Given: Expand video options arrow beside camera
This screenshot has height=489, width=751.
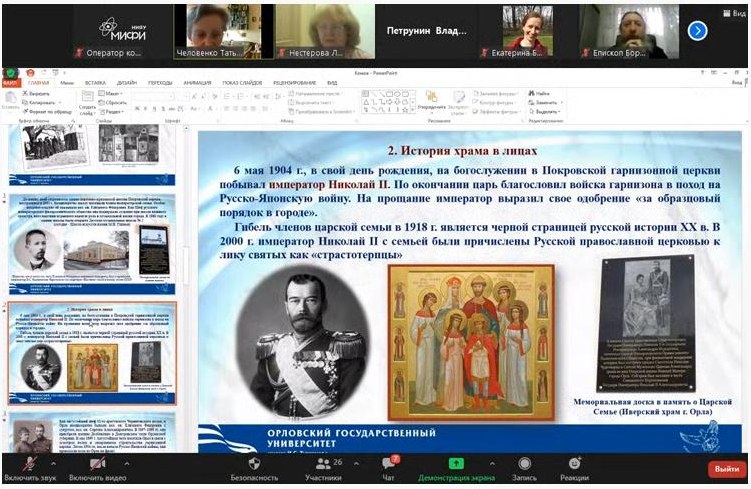Looking at the screenshot, I should [126, 463].
